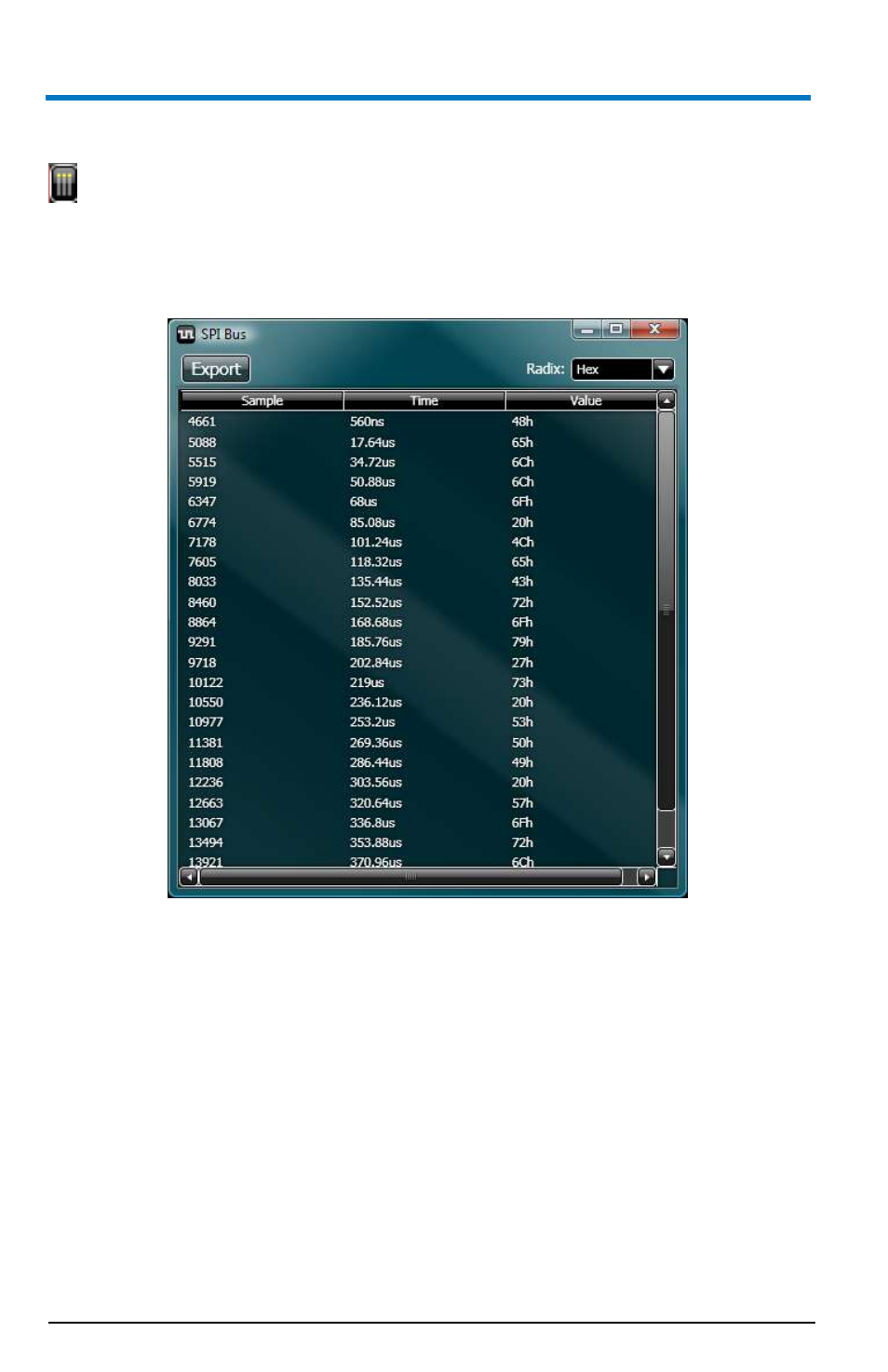Click time value 118.32us

click(376, 562)
